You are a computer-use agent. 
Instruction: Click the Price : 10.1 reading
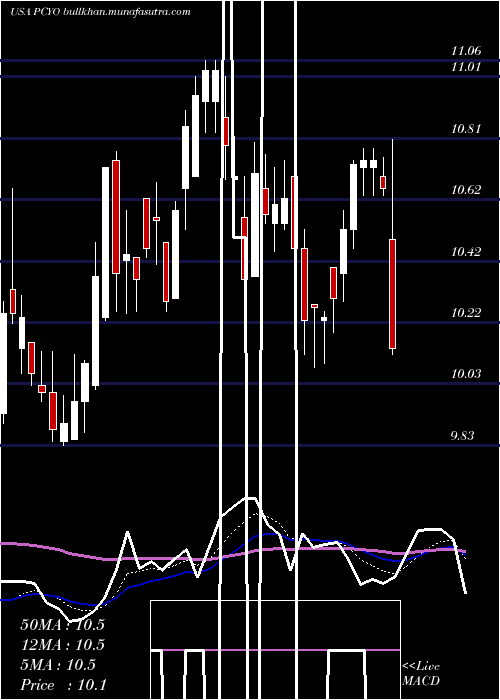[63, 685]
